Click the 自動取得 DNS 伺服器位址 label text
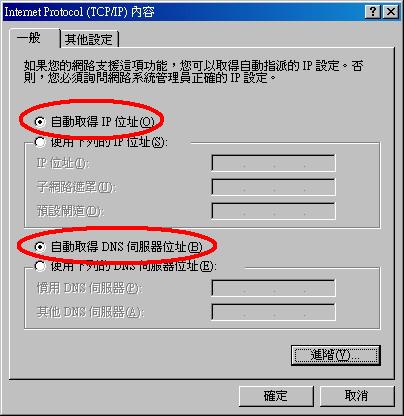Viewport: 404px width, 416px height. point(127,247)
